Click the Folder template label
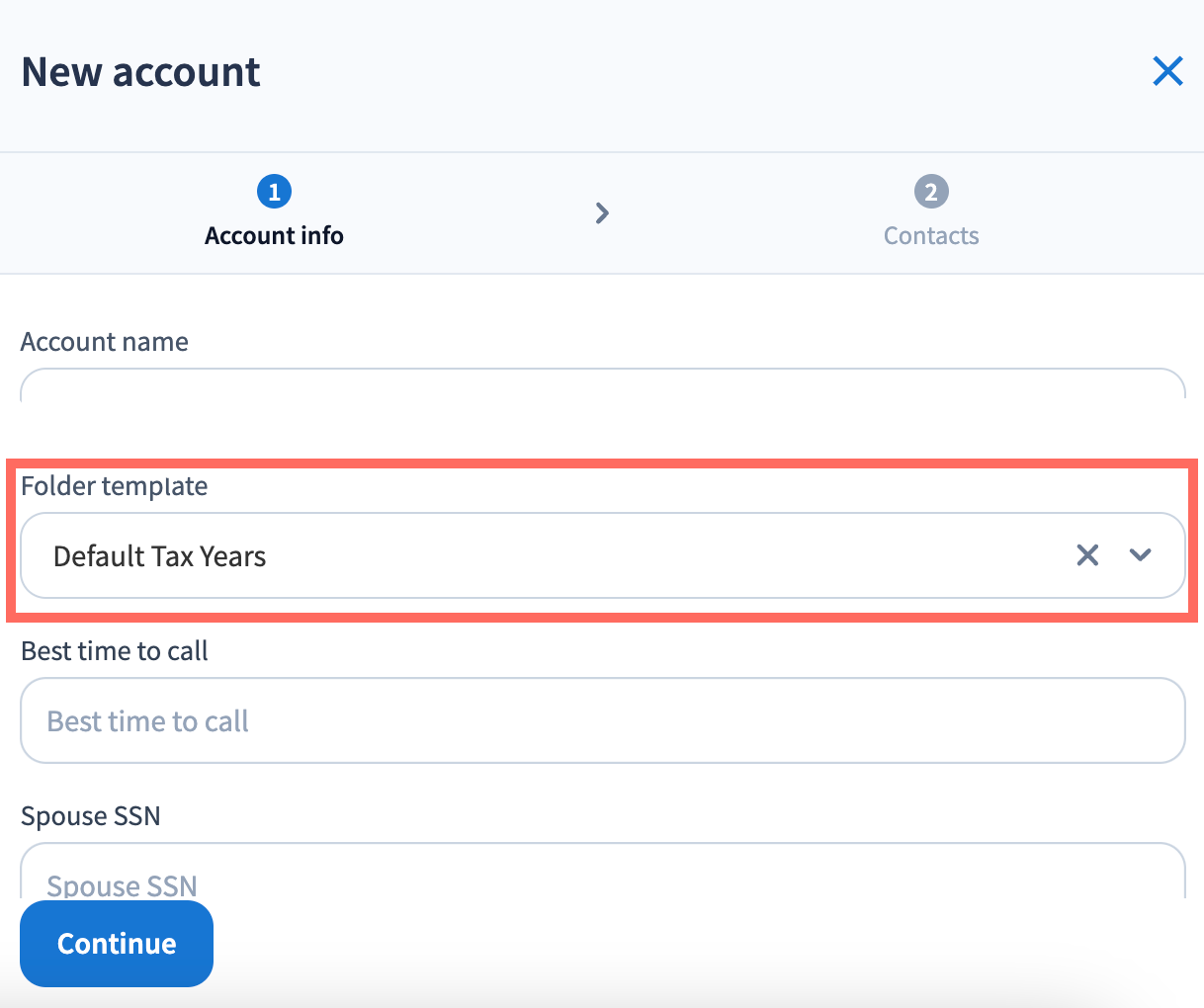Image resolution: width=1204 pixels, height=1008 pixels. pyautogui.click(x=115, y=487)
